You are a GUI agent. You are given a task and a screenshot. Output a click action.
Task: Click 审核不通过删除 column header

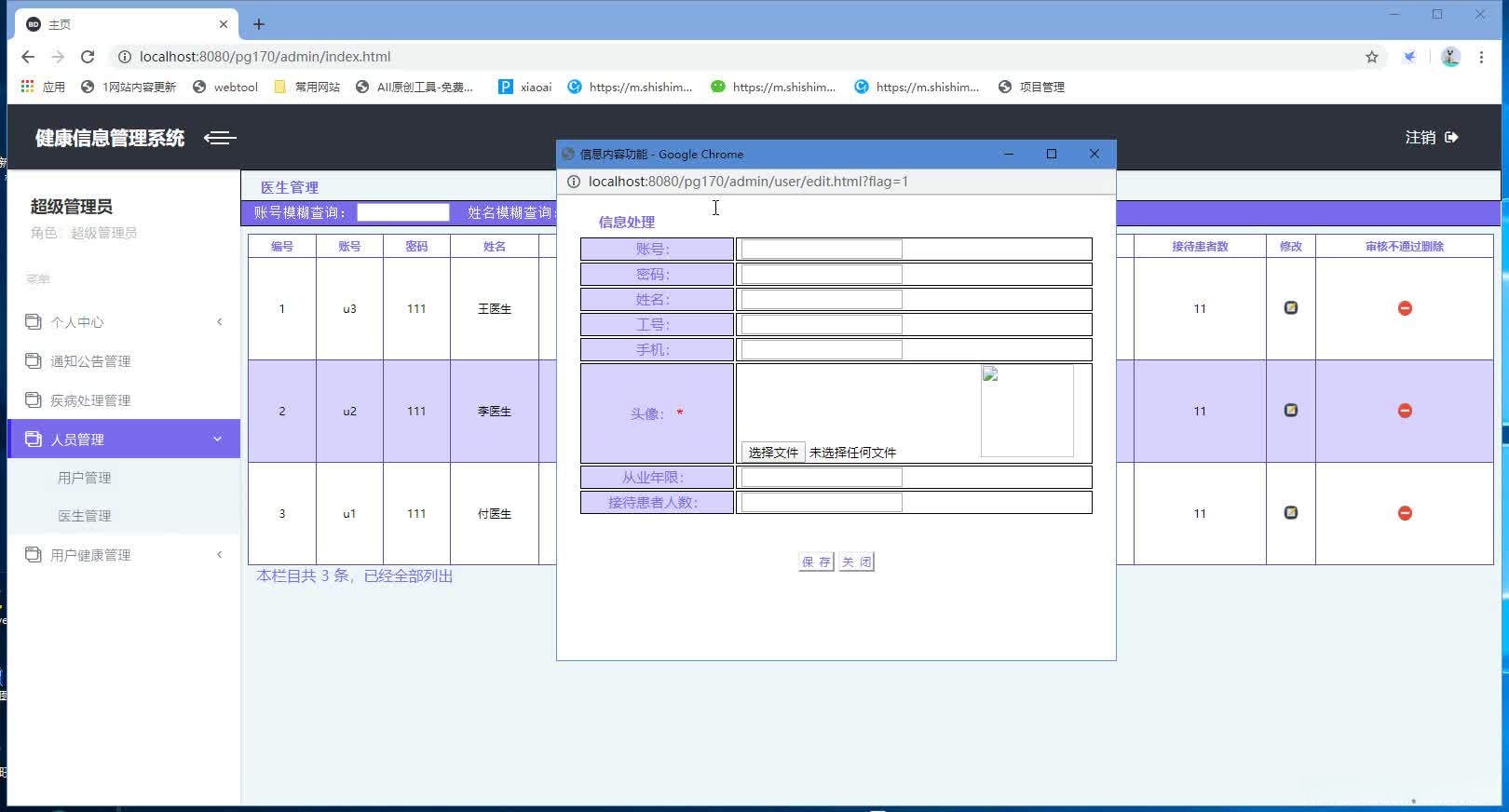(1405, 246)
